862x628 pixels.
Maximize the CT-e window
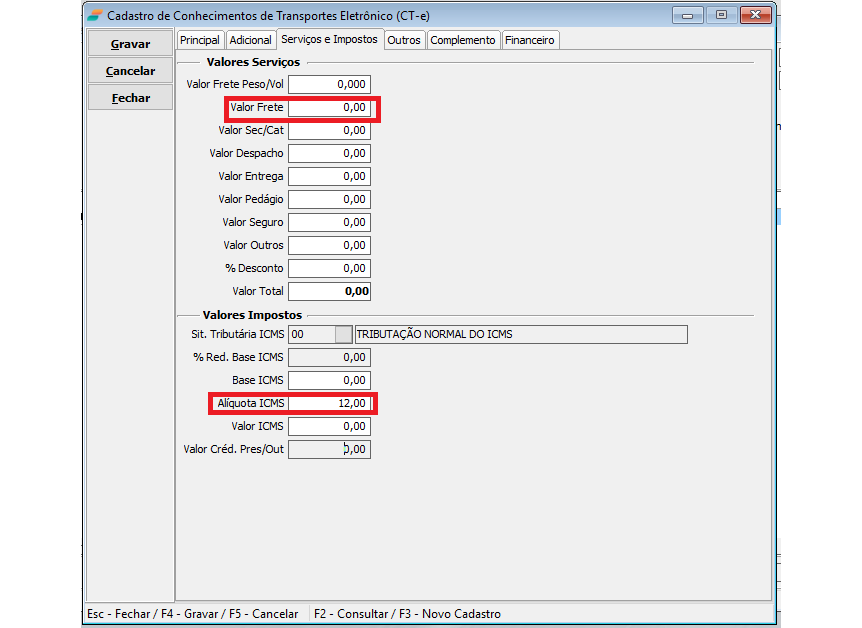coord(720,15)
